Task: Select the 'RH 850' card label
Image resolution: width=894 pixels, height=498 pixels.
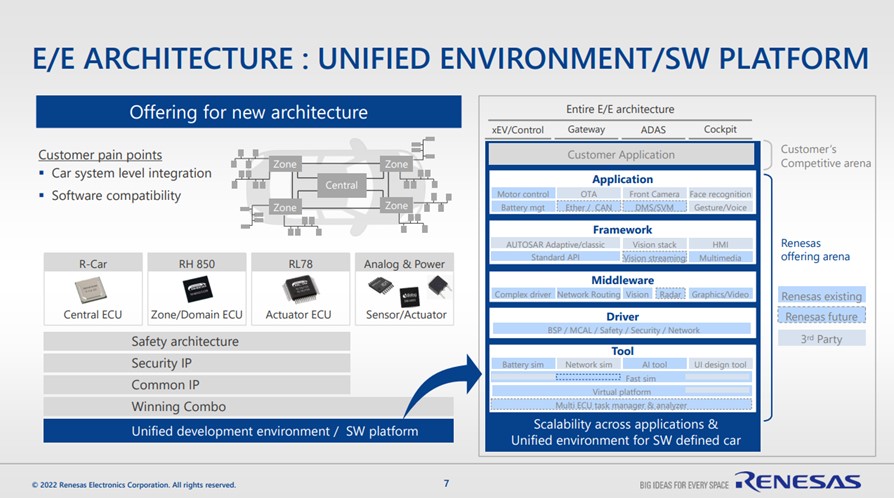Action: click(197, 264)
